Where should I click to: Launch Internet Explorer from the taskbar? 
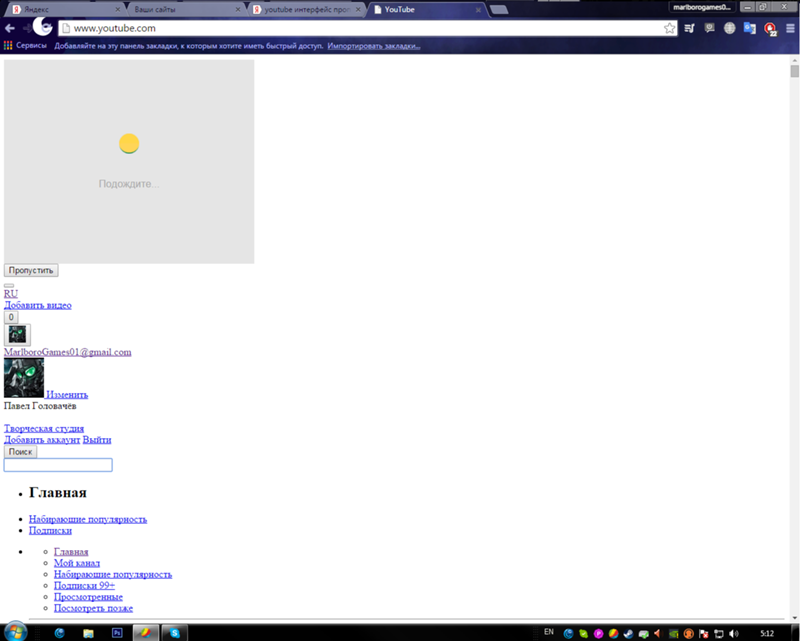point(60,633)
